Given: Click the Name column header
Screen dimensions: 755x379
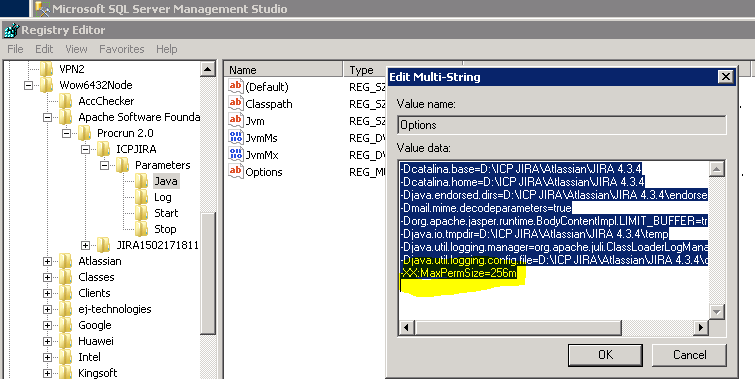Looking at the screenshot, I should [x=284, y=70].
